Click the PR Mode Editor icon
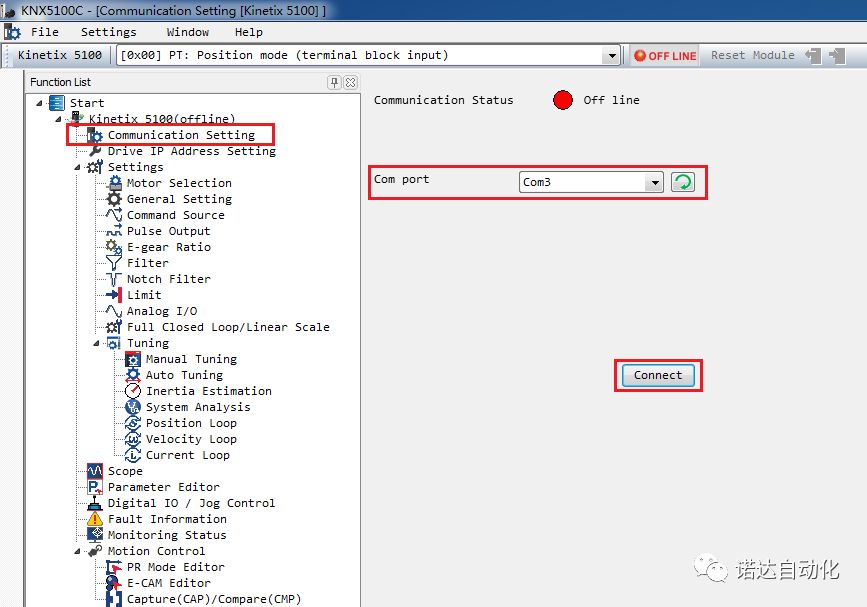Viewport: 867px width, 607px height. point(114,567)
